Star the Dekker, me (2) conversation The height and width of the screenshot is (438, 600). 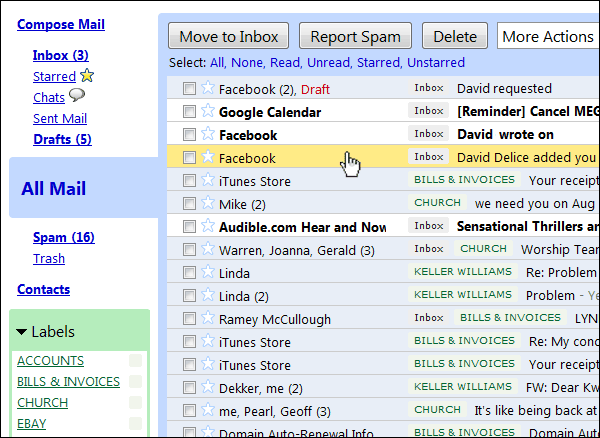pyautogui.click(x=208, y=387)
